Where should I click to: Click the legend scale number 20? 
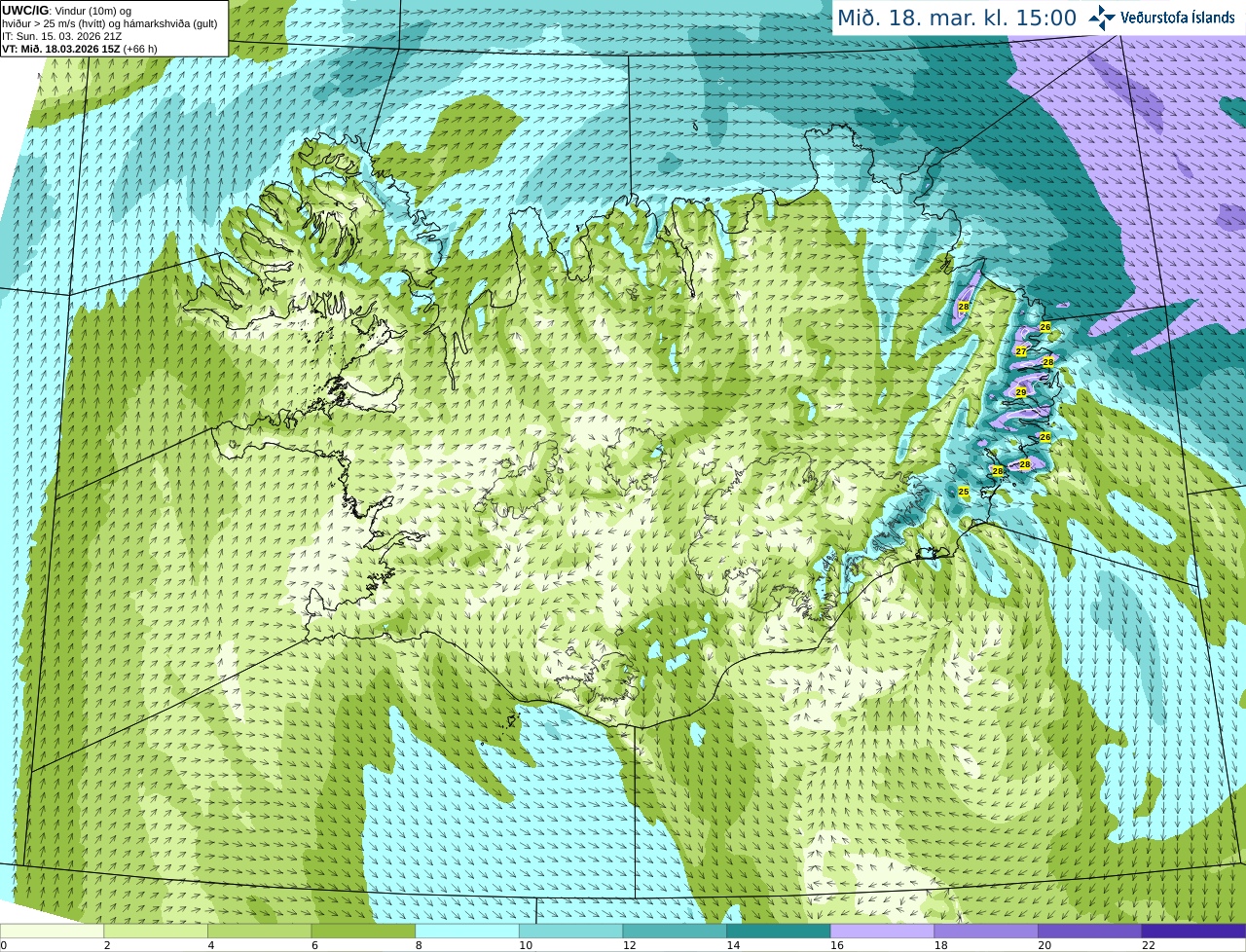point(1044,945)
